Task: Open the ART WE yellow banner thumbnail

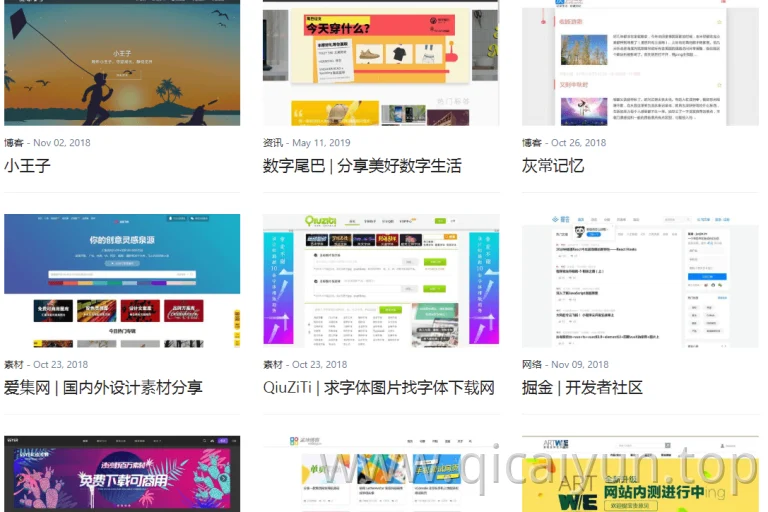Action: coord(640,474)
